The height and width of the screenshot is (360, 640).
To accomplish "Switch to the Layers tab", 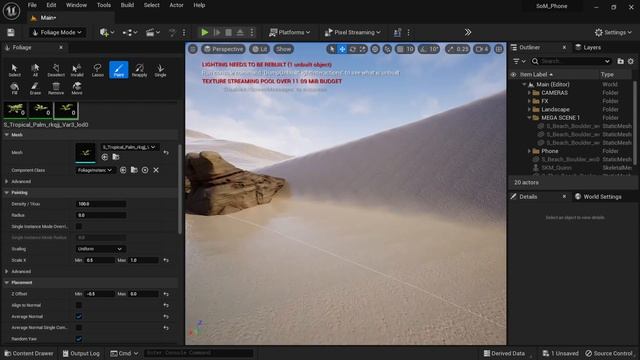I will coord(588,47).
